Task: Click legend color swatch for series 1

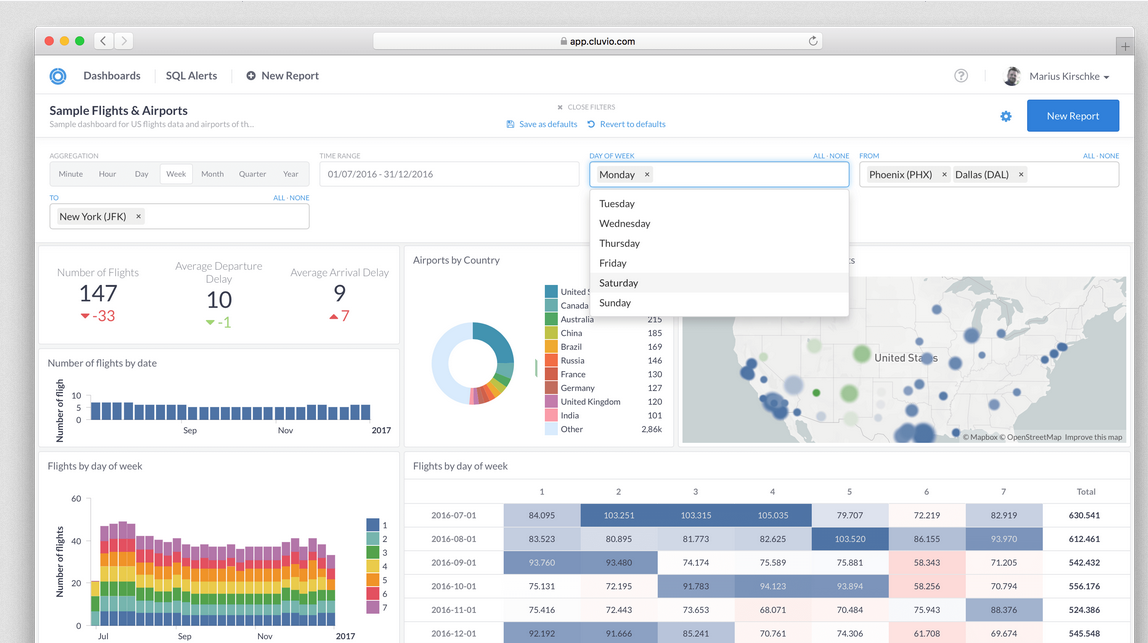Action: coord(373,524)
